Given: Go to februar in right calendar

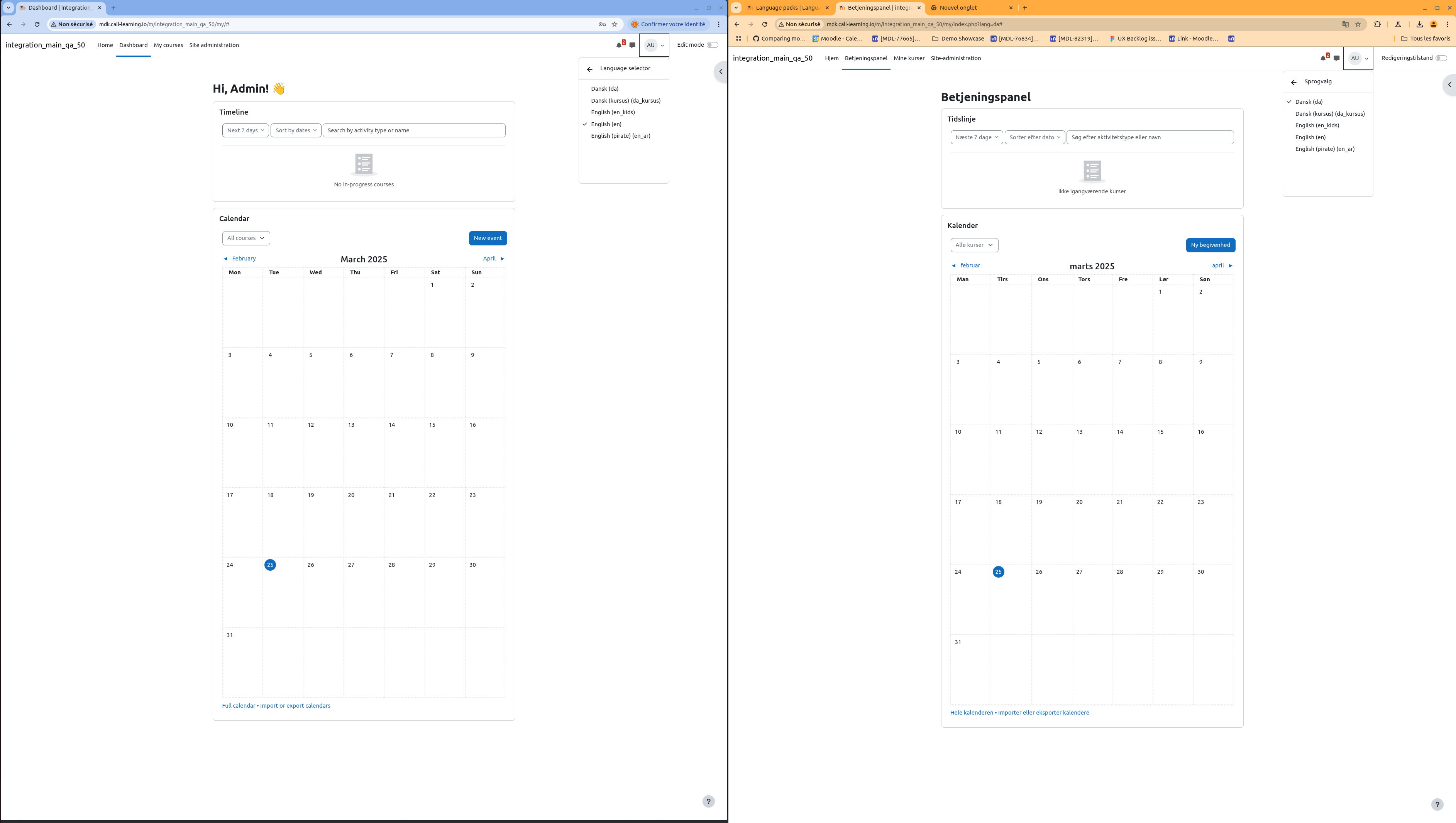Looking at the screenshot, I should [966, 266].
